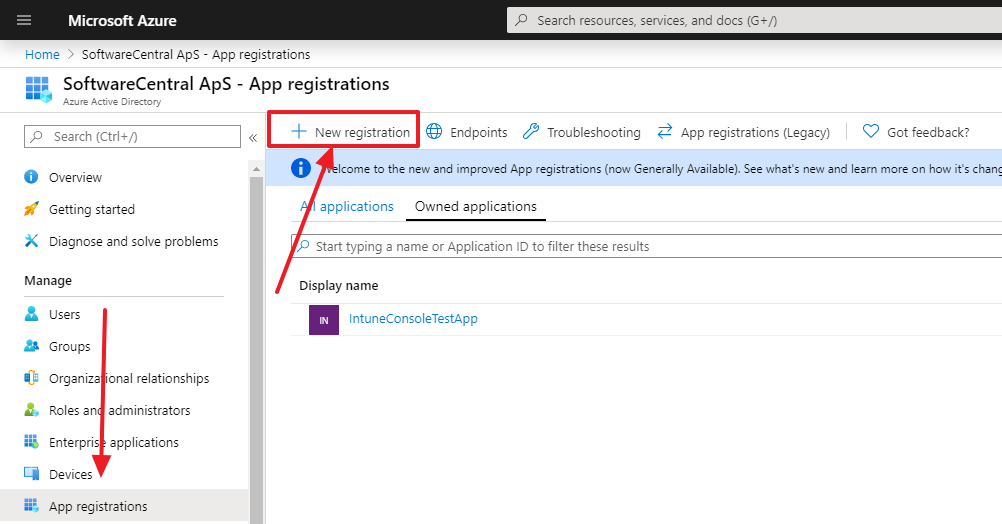
Task: Switch to App registrations (Legacy)
Action: 743,132
